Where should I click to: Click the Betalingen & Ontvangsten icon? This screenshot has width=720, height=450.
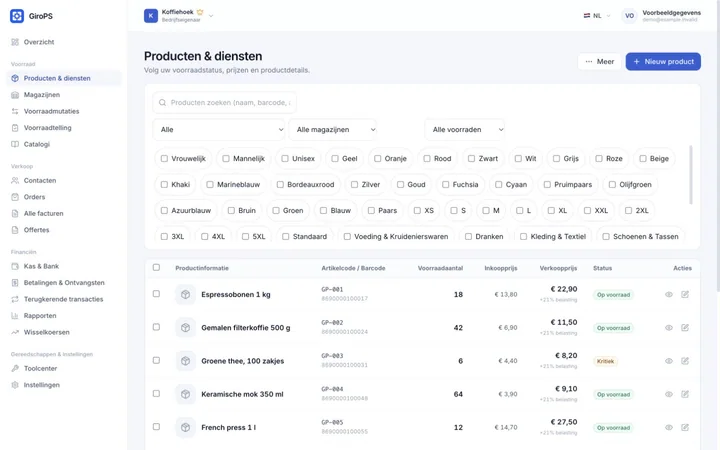pos(15,283)
